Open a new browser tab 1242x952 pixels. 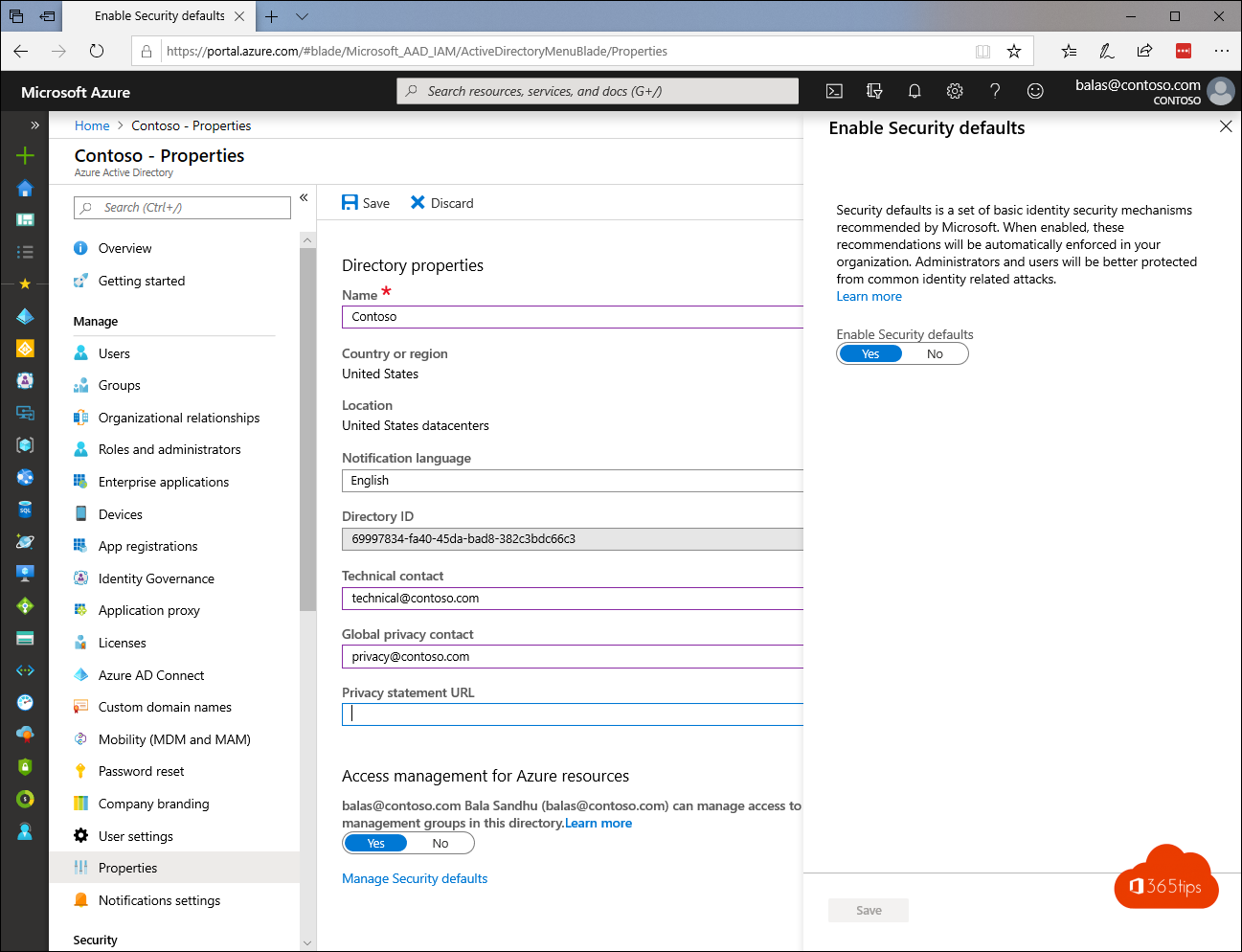pyautogui.click(x=272, y=16)
